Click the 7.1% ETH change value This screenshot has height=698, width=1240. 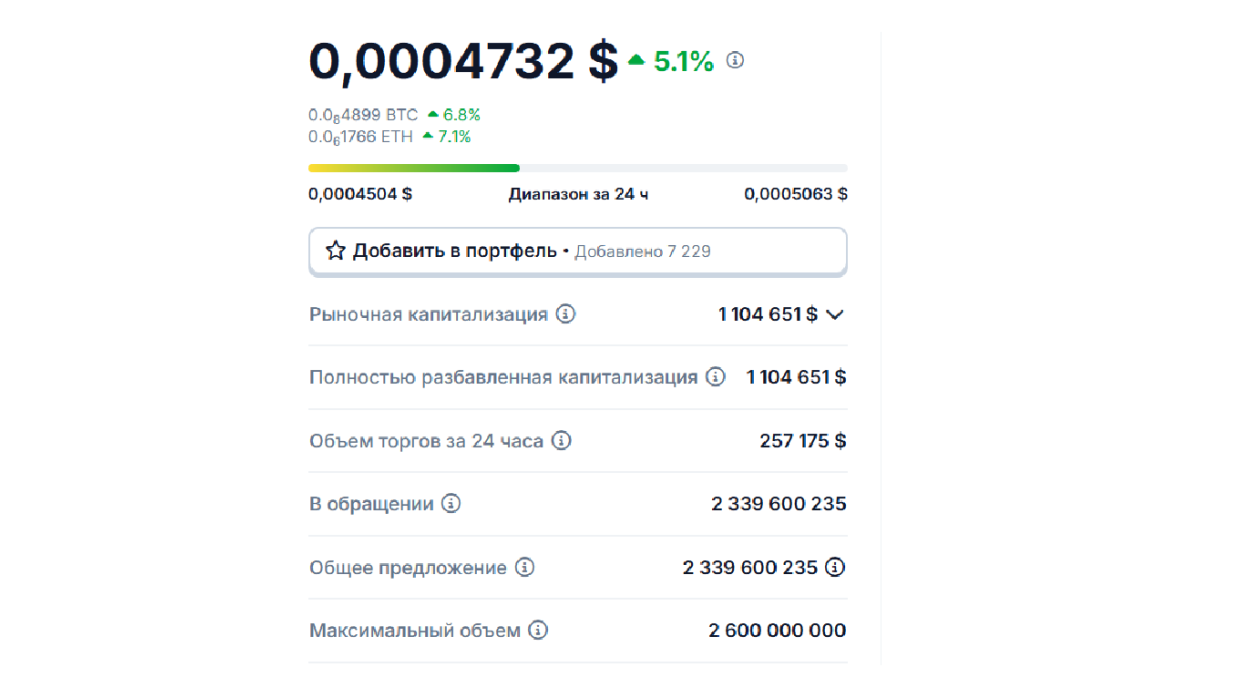tap(447, 136)
